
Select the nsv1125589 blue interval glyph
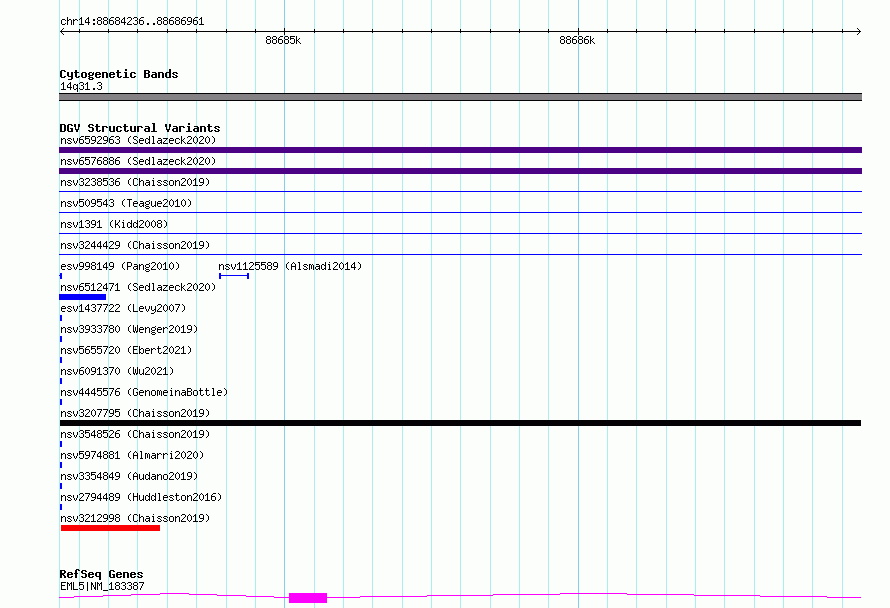[234, 276]
